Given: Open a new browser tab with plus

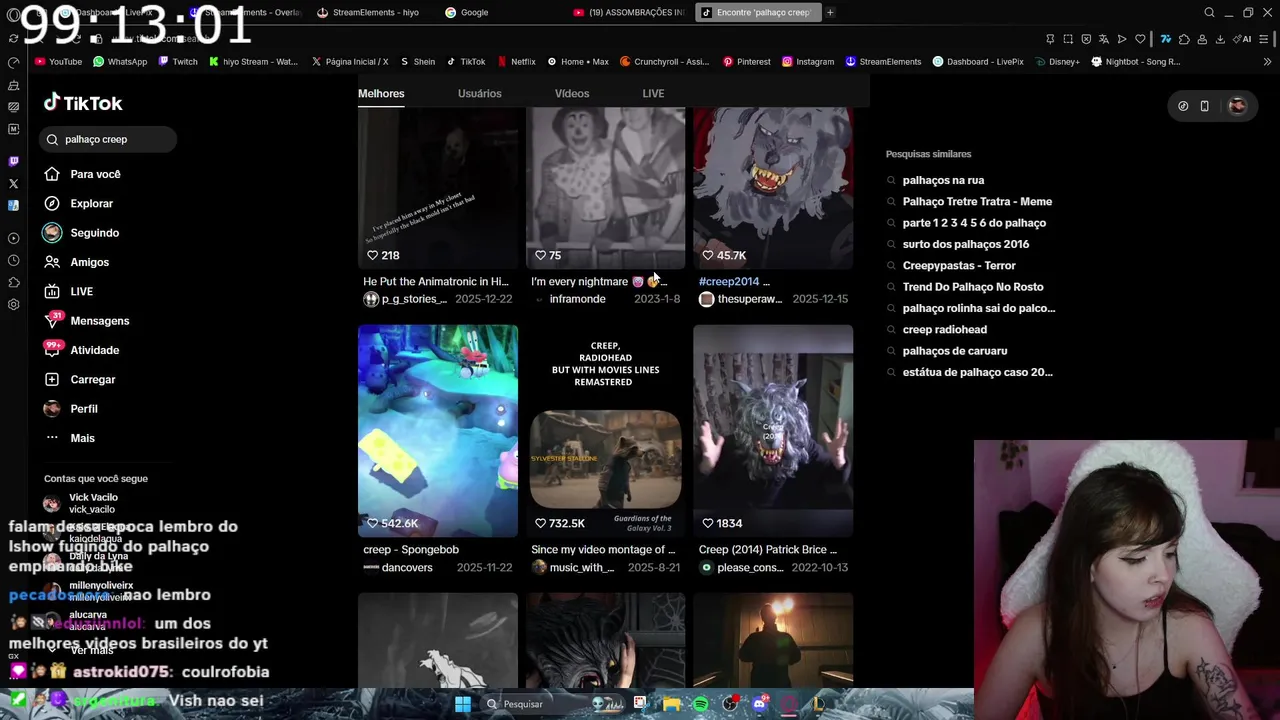Looking at the screenshot, I should [830, 12].
